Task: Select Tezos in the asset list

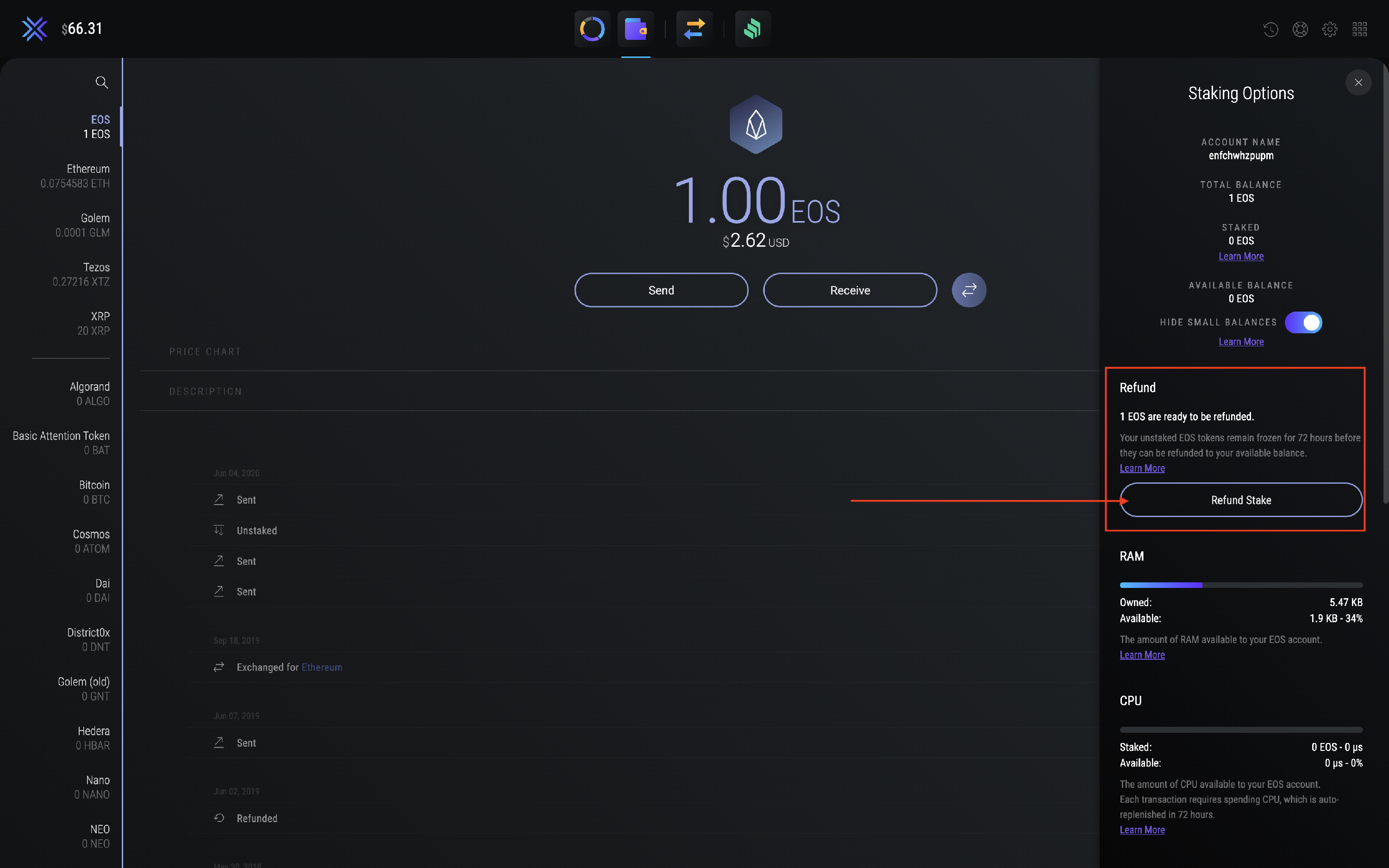Action: point(81,275)
